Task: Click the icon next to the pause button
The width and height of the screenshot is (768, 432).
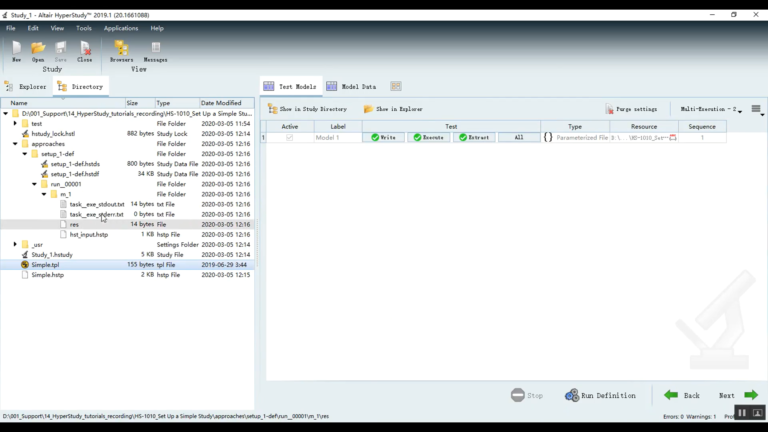Action: [757, 413]
